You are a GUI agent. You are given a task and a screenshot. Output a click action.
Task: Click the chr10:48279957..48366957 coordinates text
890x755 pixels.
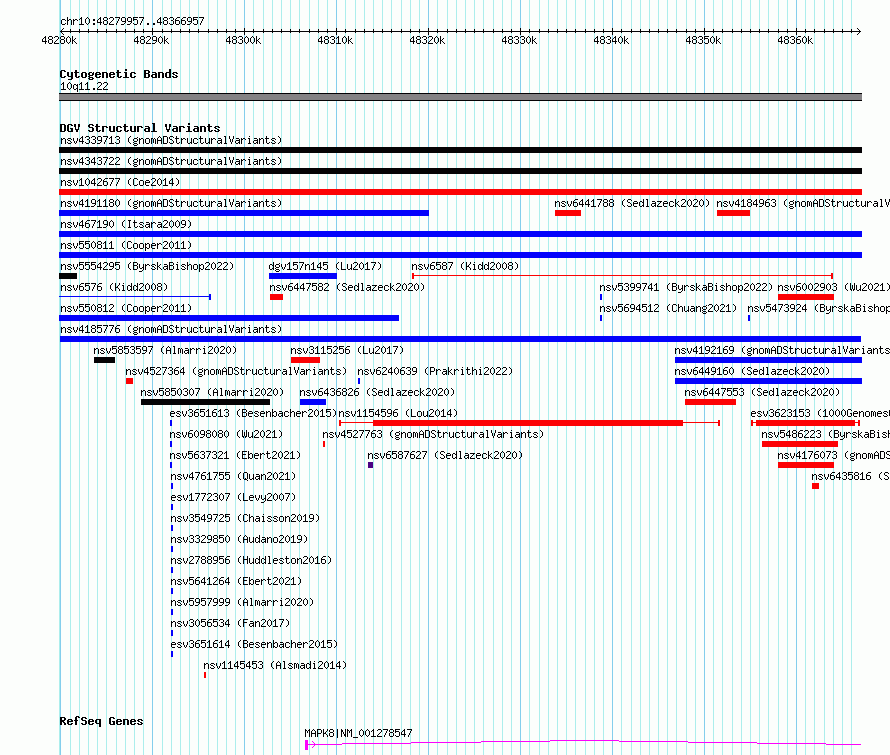click(x=132, y=21)
